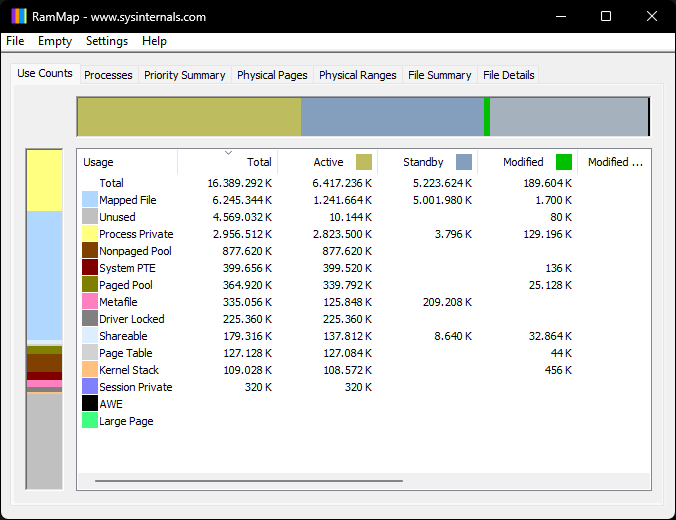Open the Empty menu
Image resolution: width=676 pixels, height=520 pixels.
[55, 41]
